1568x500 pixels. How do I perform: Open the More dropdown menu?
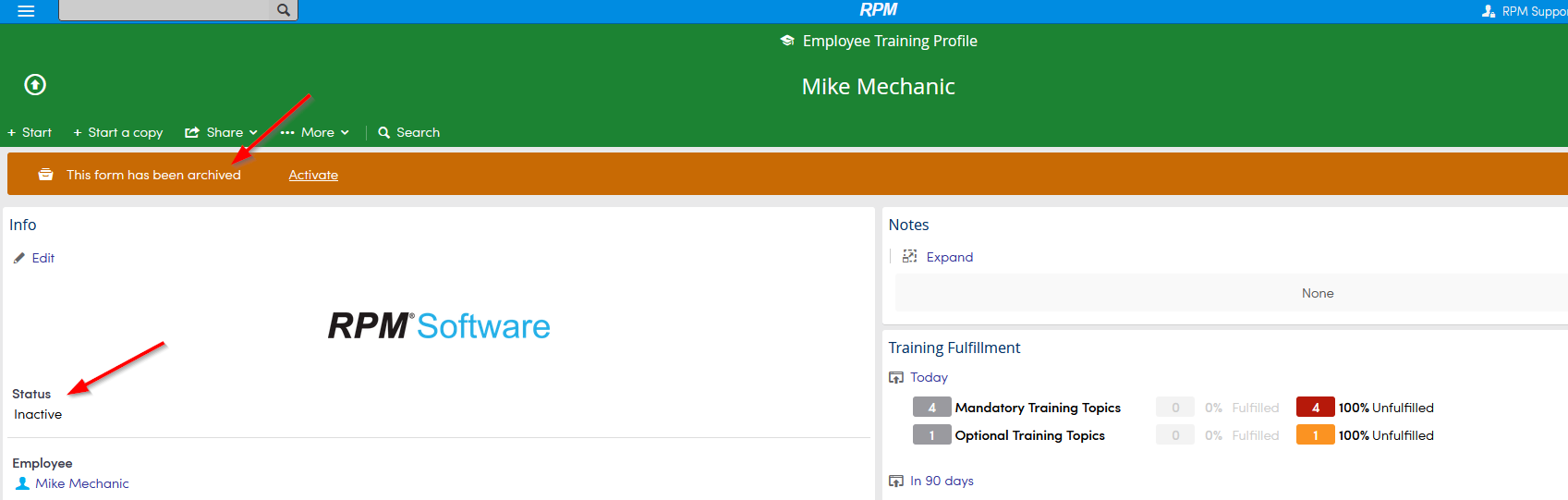(x=315, y=132)
